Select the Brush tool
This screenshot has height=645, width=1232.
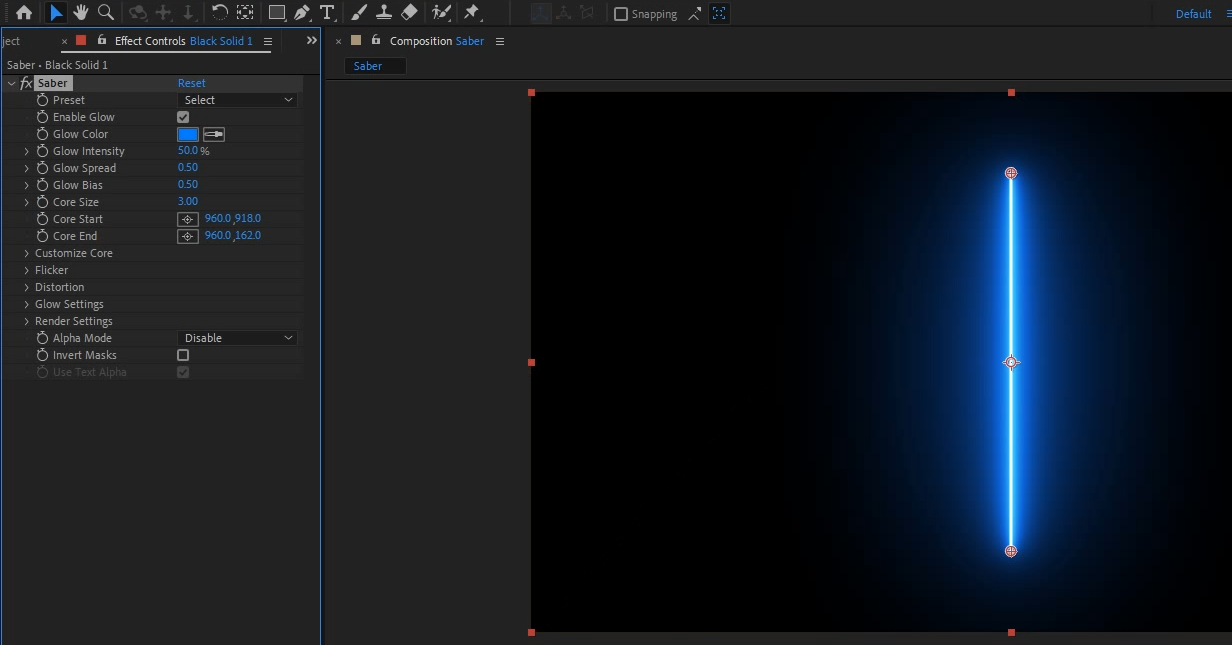359,13
